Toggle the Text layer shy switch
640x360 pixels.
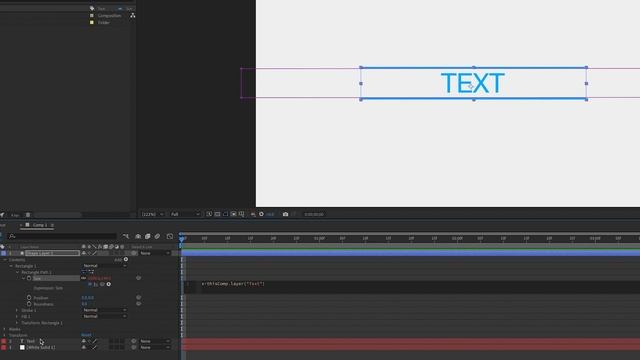tap(84, 341)
